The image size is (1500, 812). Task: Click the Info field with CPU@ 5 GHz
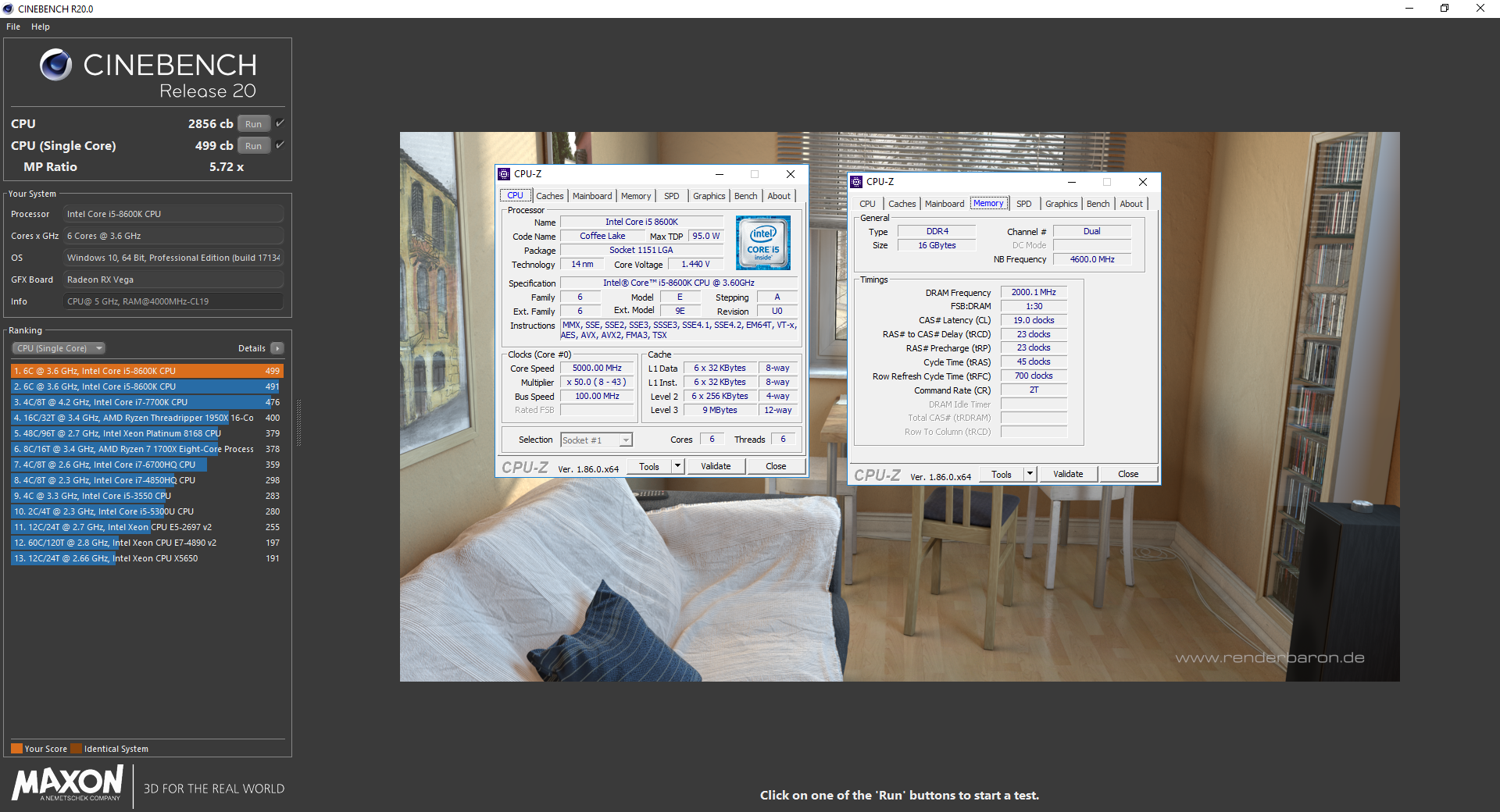173,301
